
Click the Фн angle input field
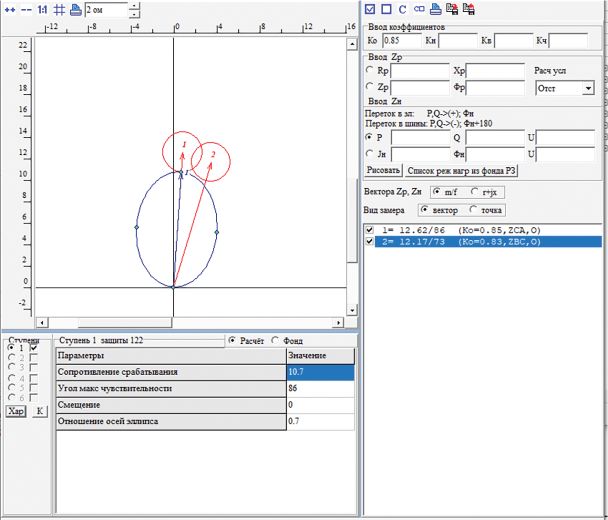pos(495,154)
